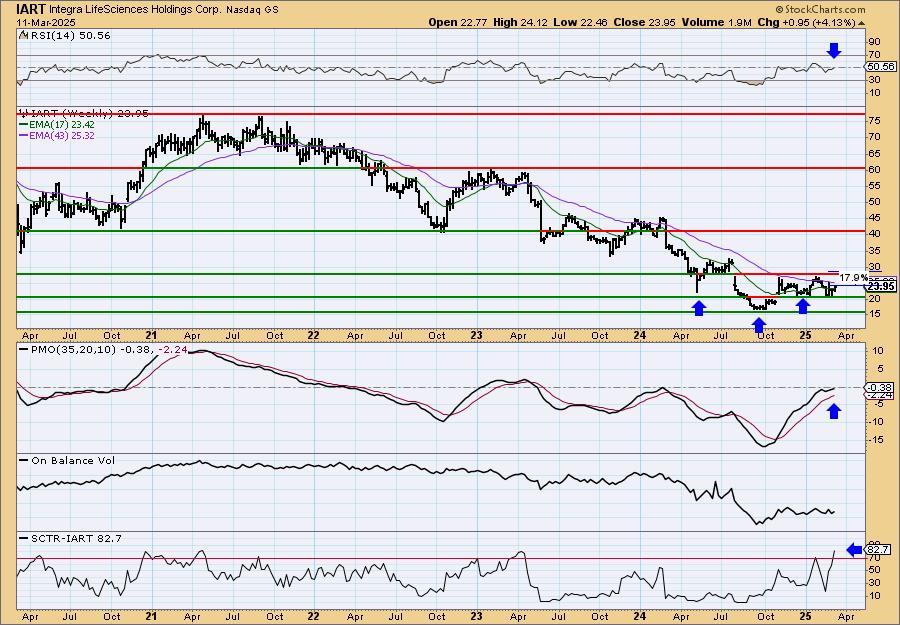Select the 'Open 22.77' value
The width and height of the screenshot is (900, 625).
coord(458,22)
